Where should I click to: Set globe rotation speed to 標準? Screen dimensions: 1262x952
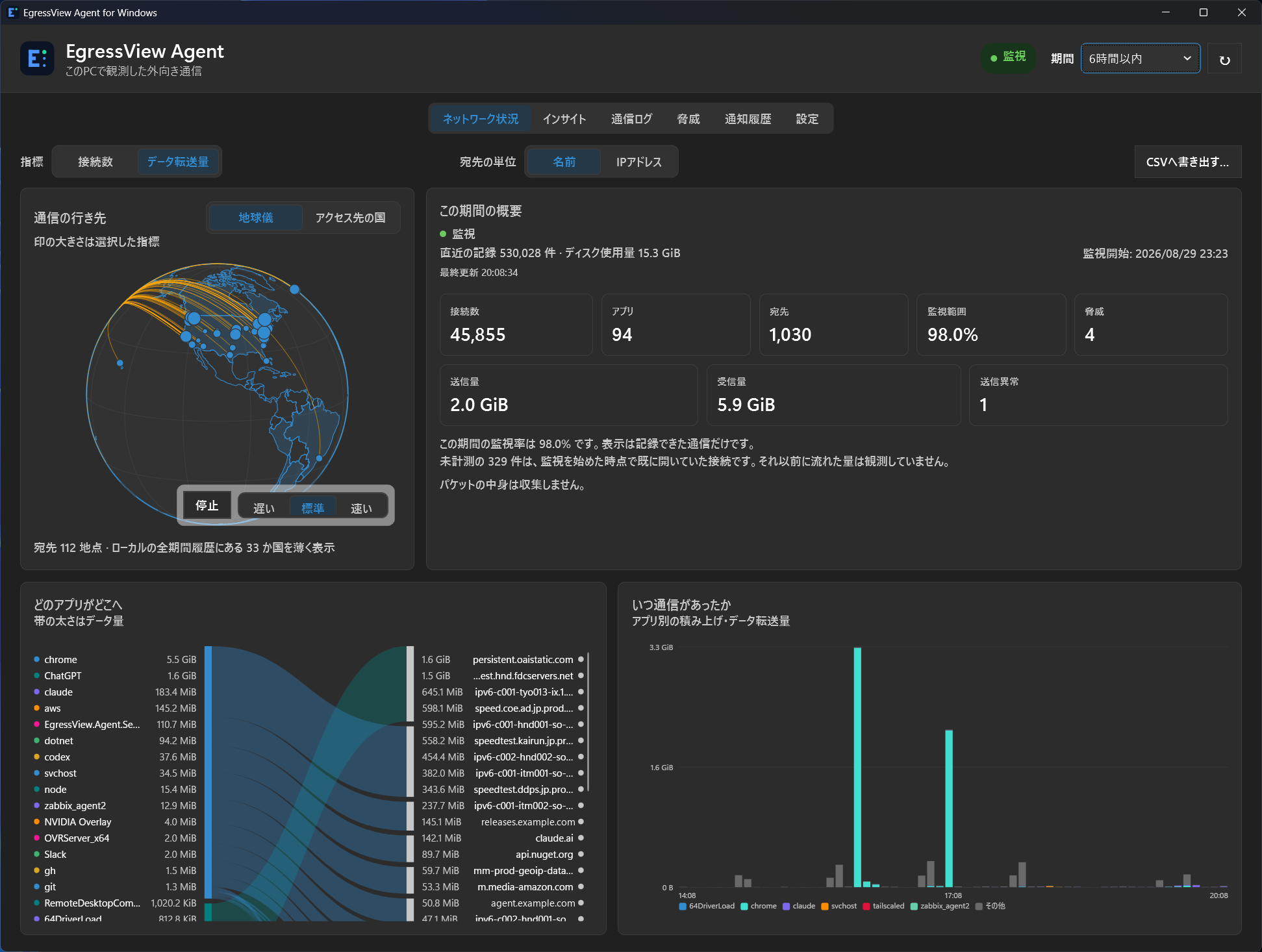pyautogui.click(x=312, y=508)
